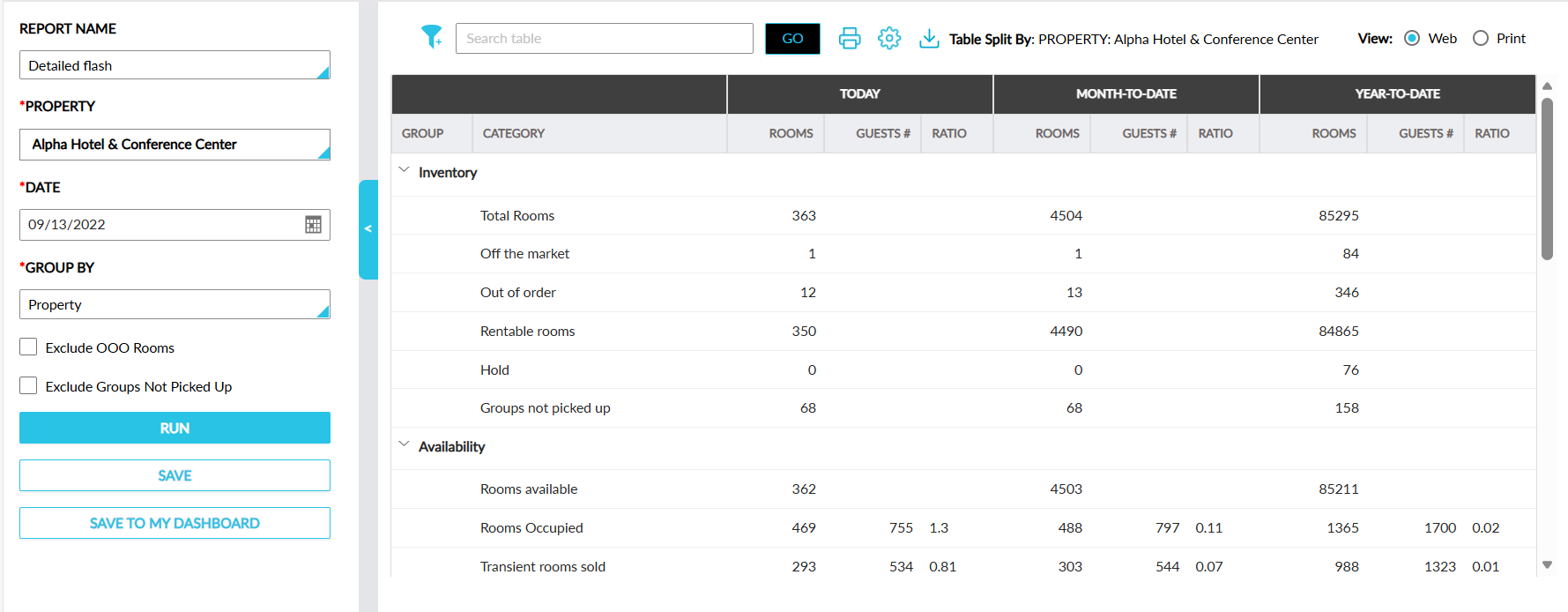Open the Report Name dropdown
Screen dimensions: 1568x612
175,65
